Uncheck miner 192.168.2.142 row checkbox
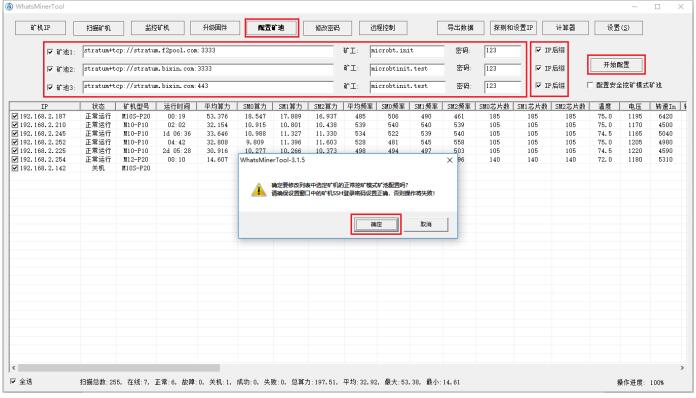 [15, 168]
